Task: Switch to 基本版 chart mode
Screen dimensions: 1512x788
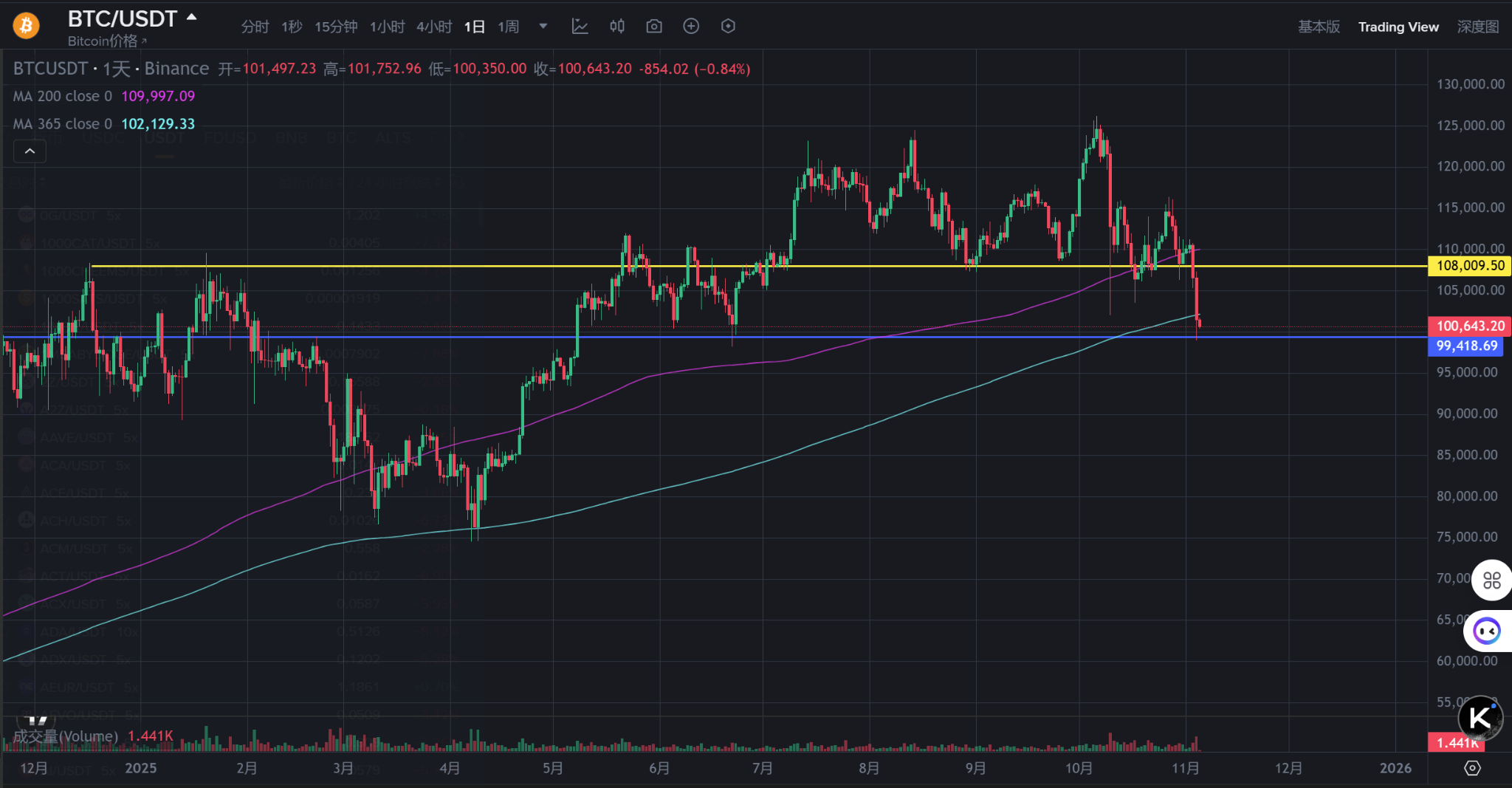Action: coord(1319,26)
